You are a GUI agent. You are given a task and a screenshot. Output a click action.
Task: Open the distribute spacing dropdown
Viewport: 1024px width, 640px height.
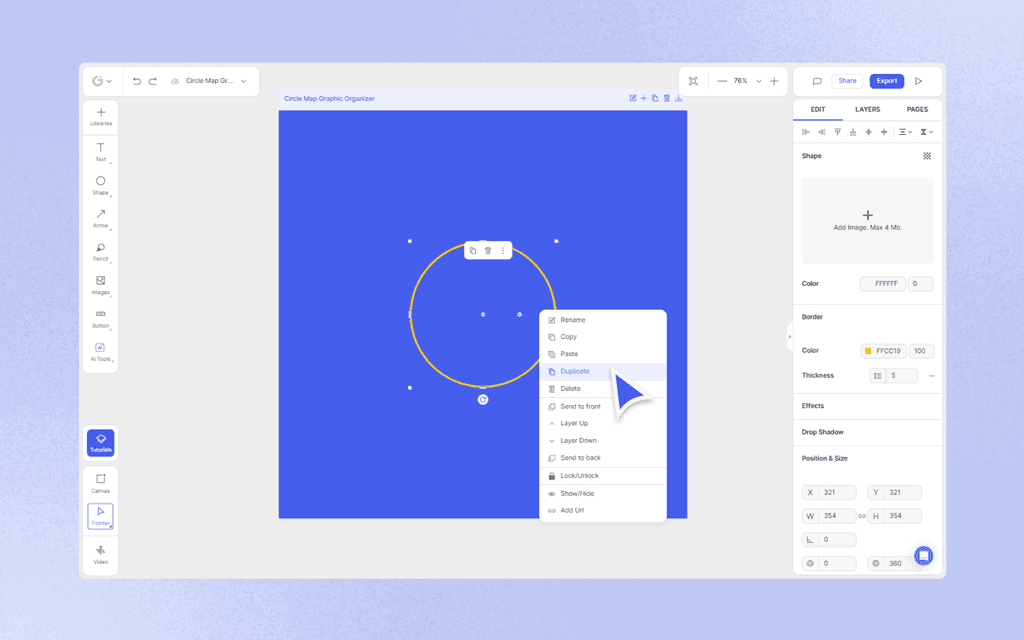coord(906,131)
